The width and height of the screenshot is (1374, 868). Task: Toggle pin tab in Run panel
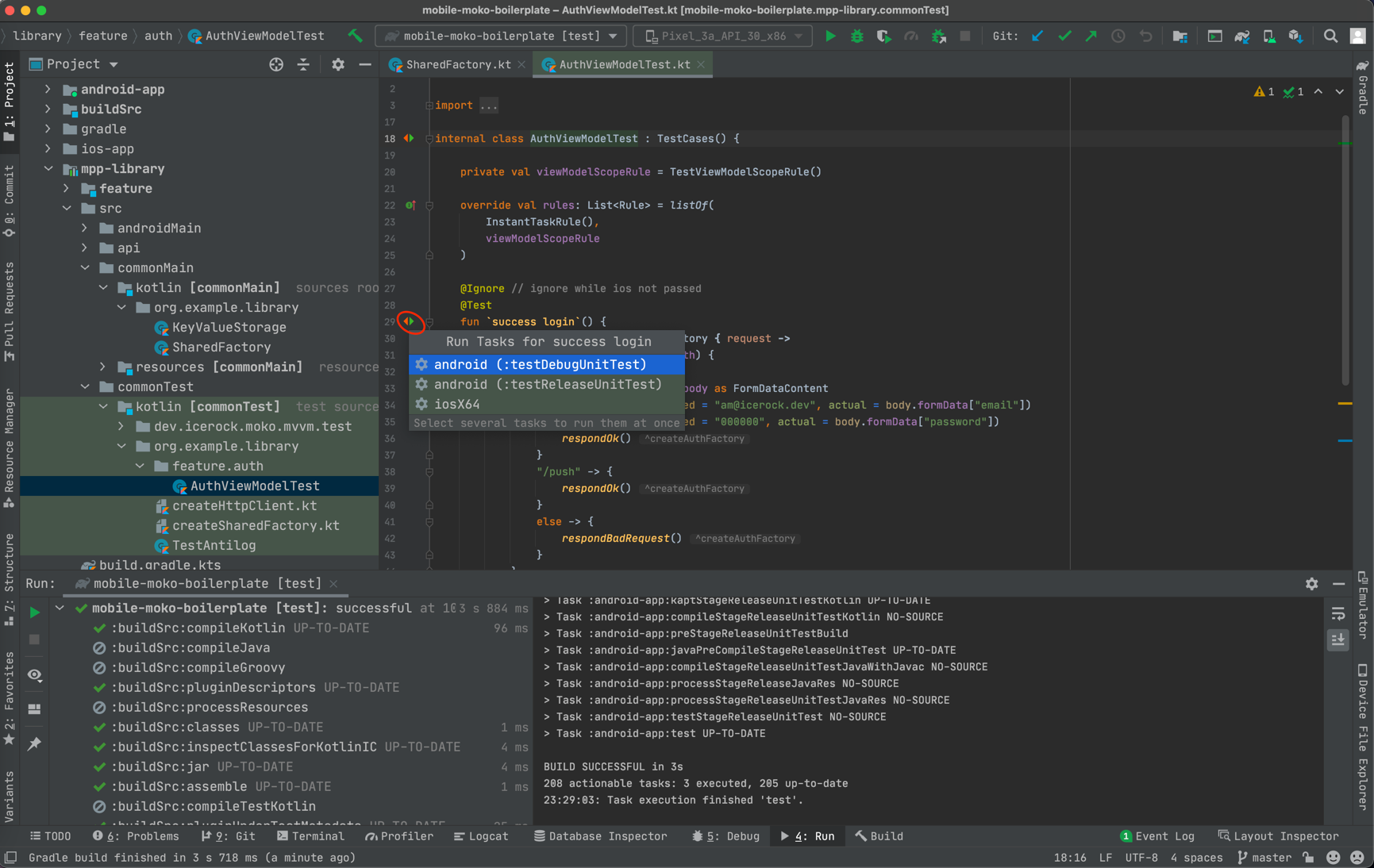coord(34,743)
